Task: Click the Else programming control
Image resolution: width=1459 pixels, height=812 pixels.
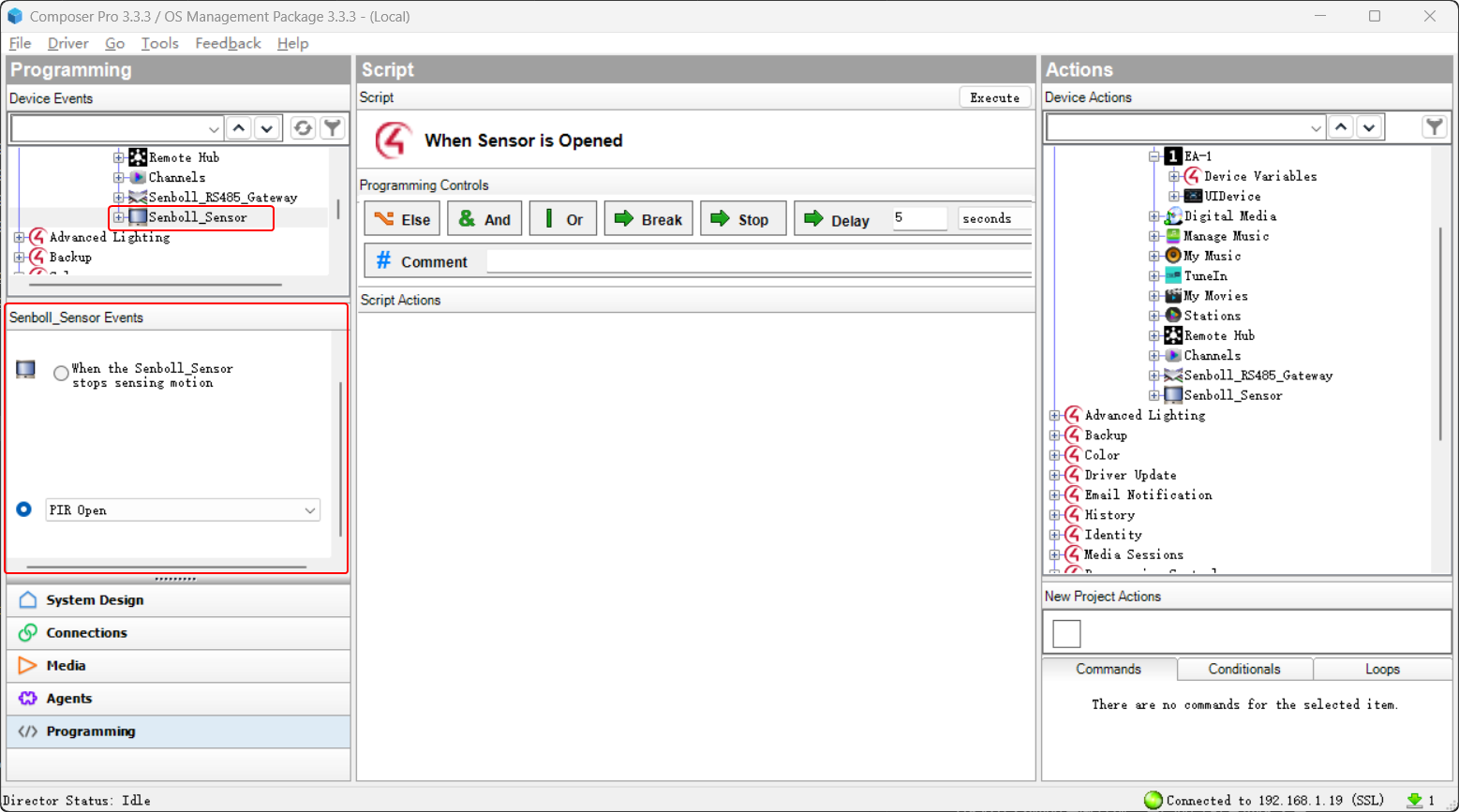Action: pos(402,219)
